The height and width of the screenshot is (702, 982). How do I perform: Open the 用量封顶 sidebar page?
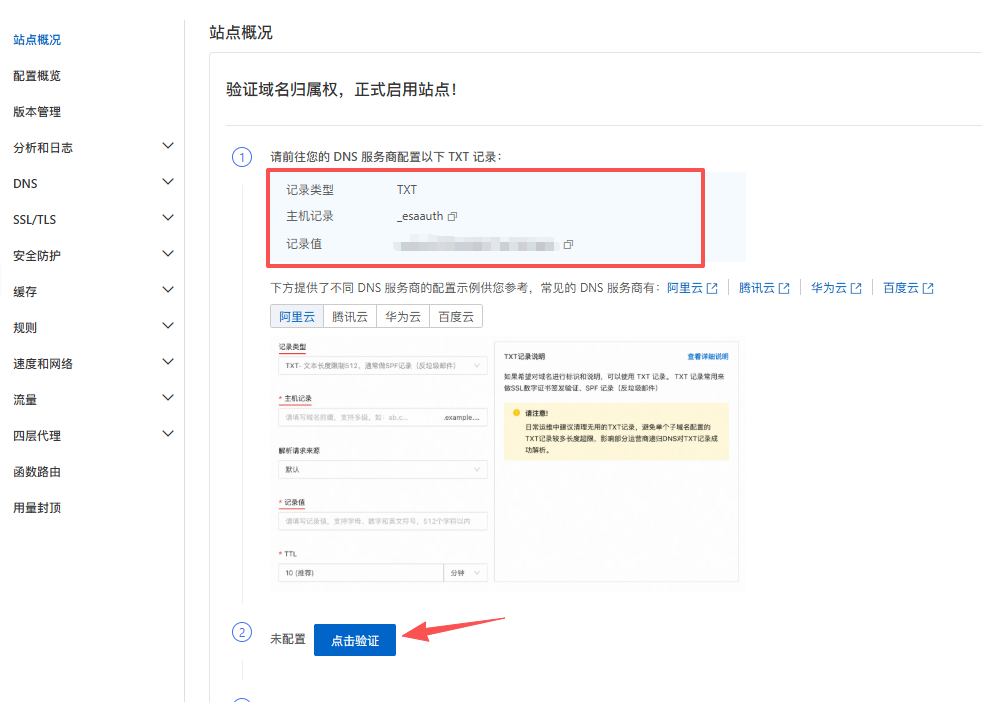pyautogui.click(x=37, y=508)
